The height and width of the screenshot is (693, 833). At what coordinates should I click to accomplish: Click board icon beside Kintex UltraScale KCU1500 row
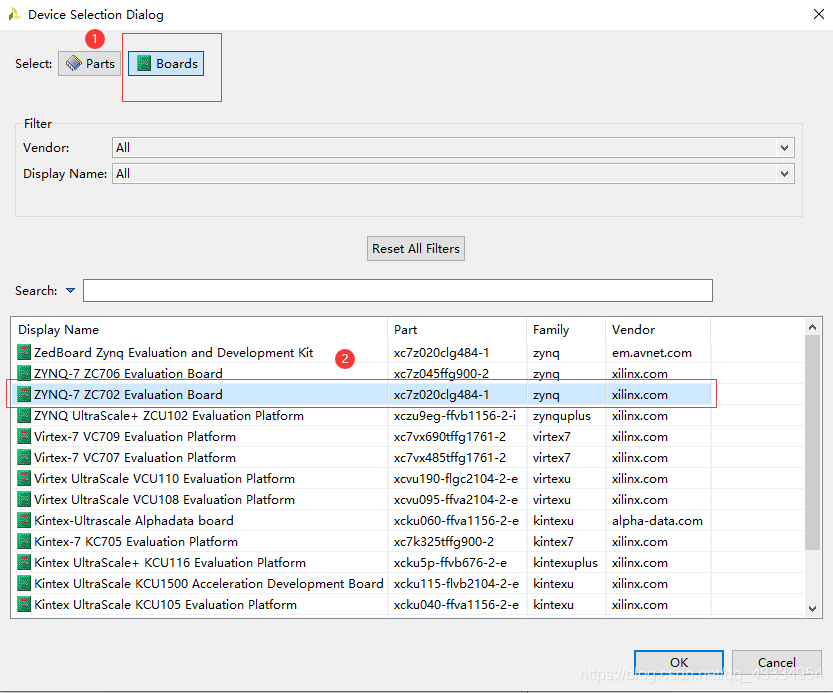coord(24,583)
